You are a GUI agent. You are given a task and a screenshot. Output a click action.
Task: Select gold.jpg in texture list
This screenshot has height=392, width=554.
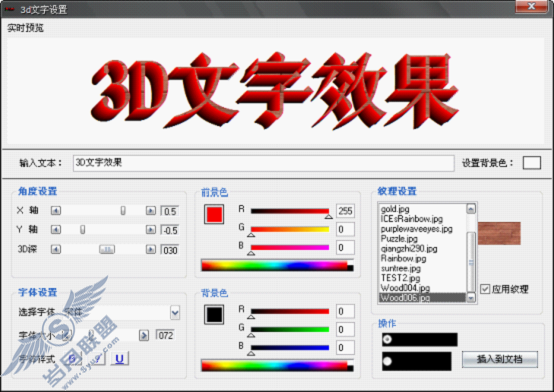click(x=423, y=209)
